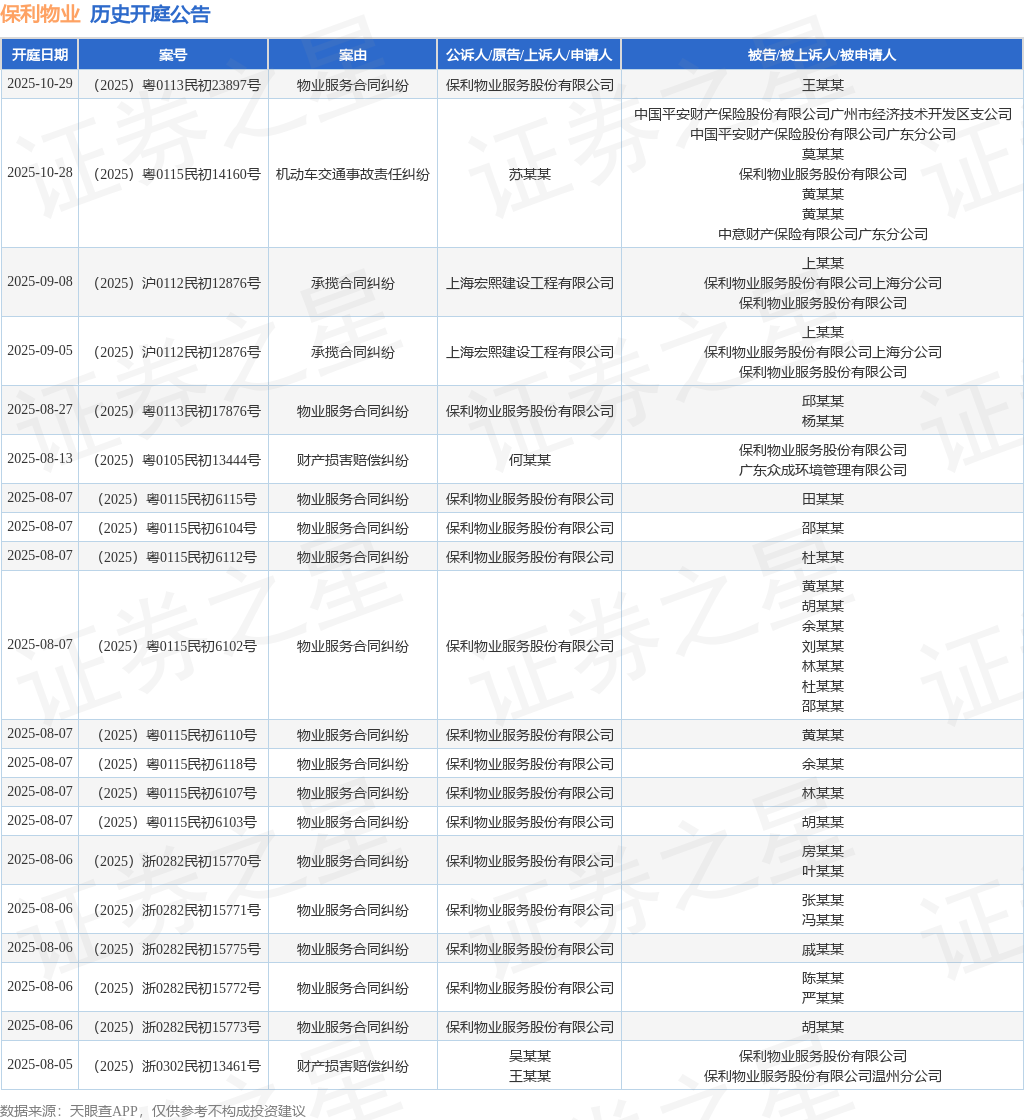Click date cell 2025-09-08

(x=40, y=282)
